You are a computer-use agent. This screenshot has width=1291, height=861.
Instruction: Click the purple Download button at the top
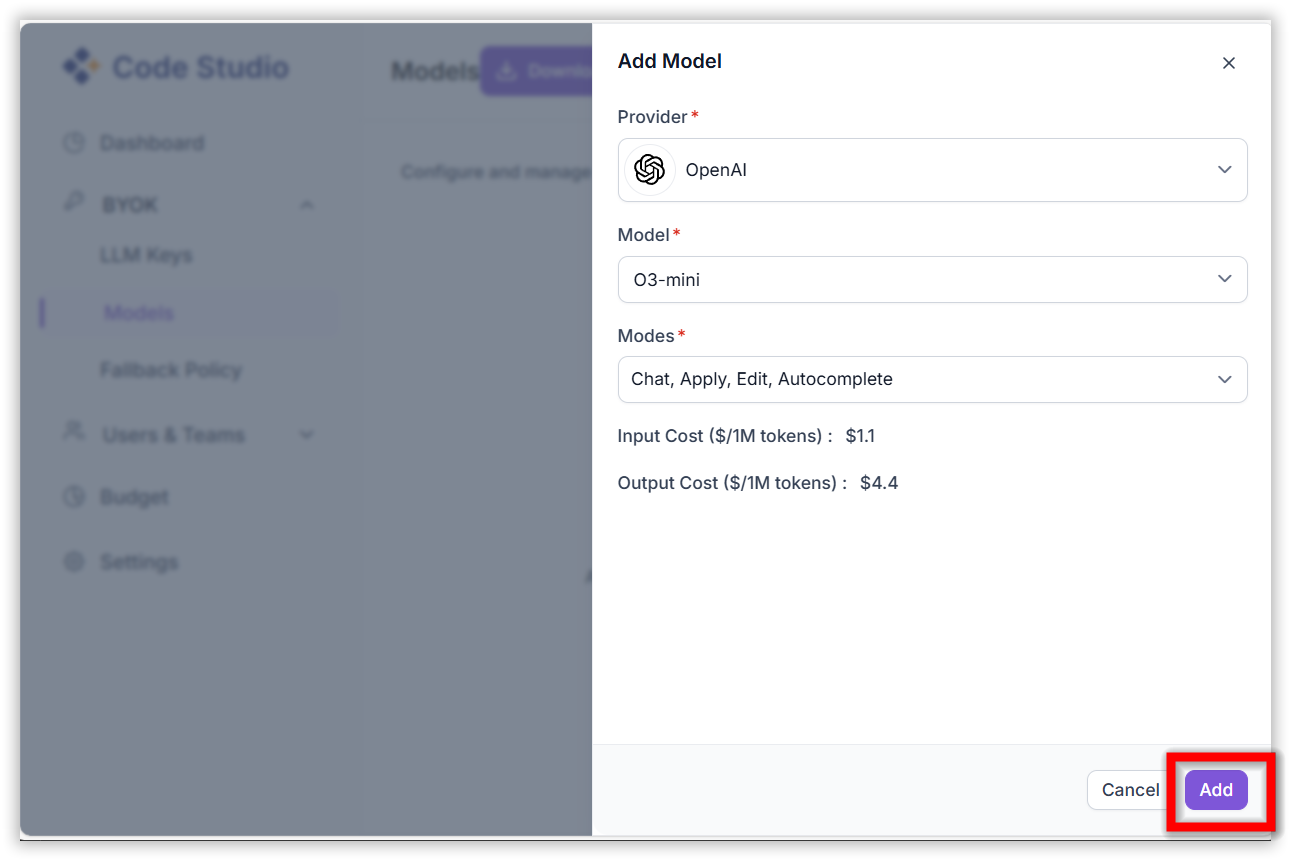click(x=540, y=70)
